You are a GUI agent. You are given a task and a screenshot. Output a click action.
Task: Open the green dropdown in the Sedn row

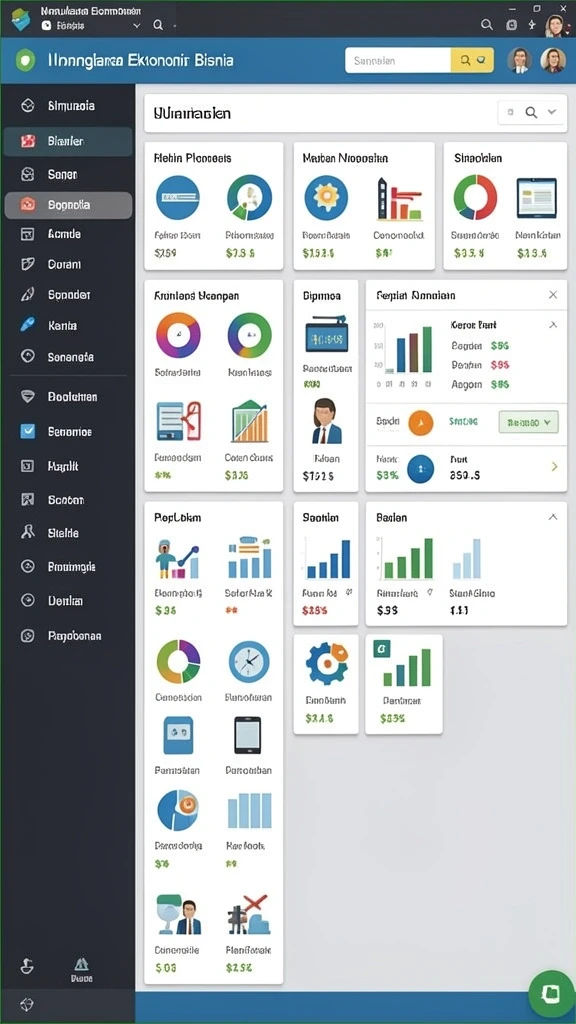tap(528, 423)
